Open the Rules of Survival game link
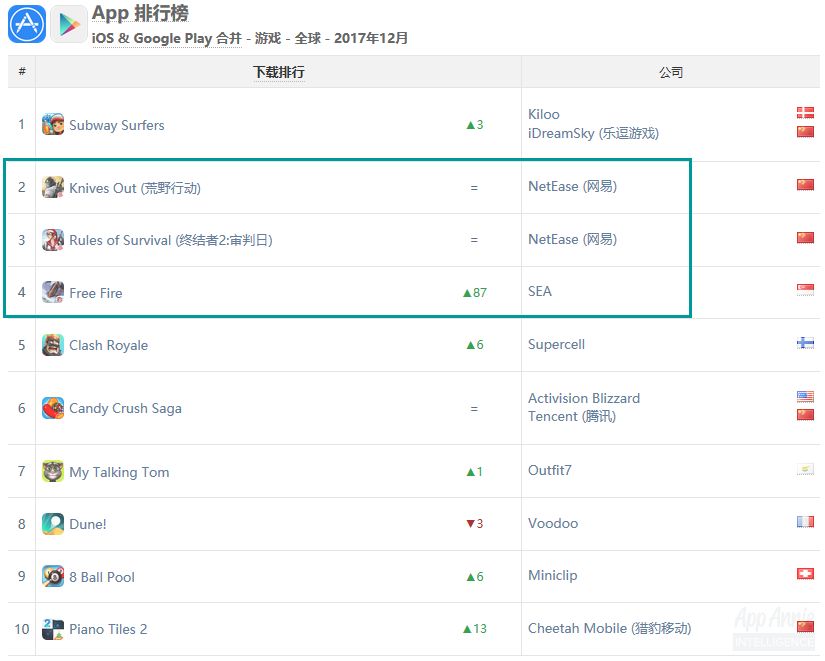The height and width of the screenshot is (661, 825). tap(170, 240)
